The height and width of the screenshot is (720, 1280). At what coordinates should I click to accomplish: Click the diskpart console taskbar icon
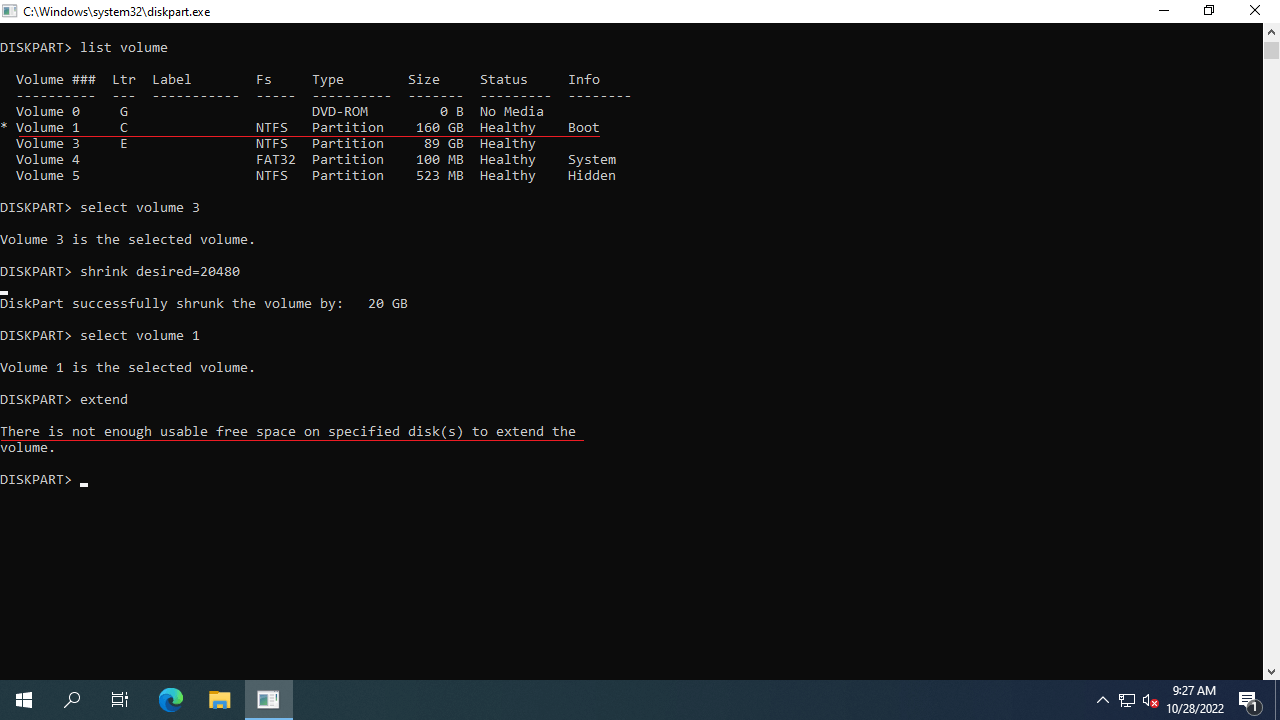pos(268,700)
